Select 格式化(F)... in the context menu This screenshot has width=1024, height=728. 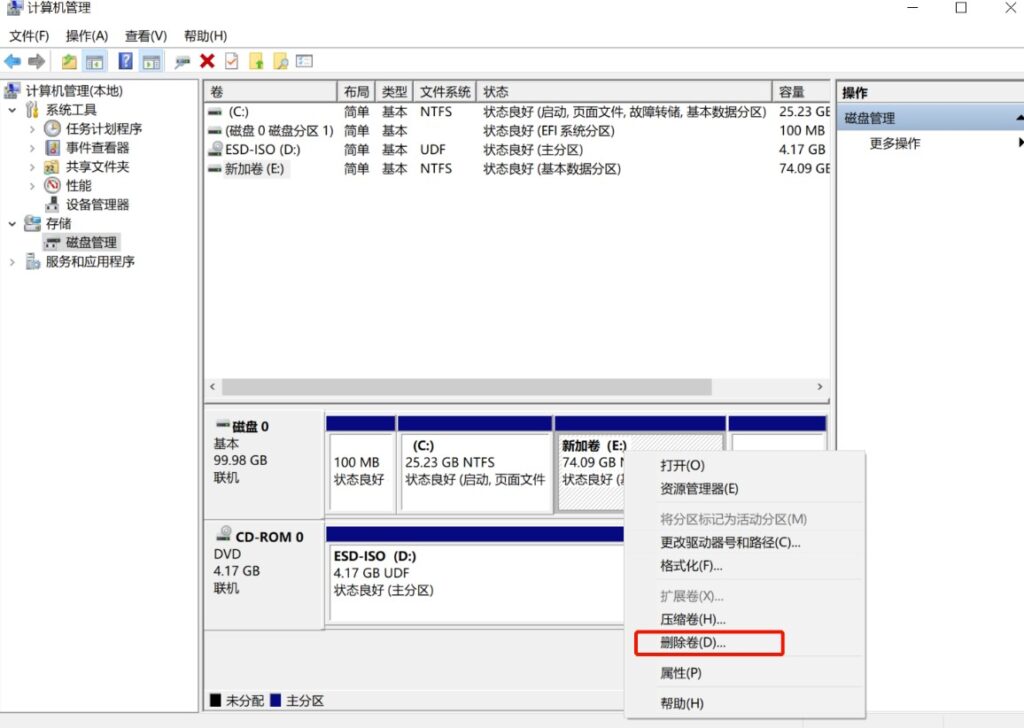(691, 565)
